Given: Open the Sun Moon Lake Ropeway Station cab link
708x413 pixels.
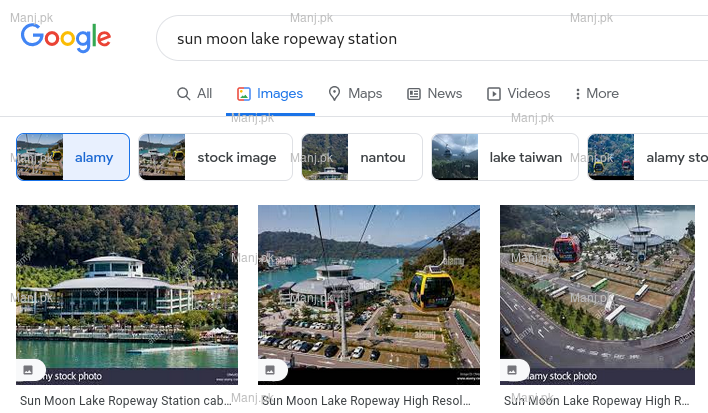Looking at the screenshot, I should (x=125, y=401).
